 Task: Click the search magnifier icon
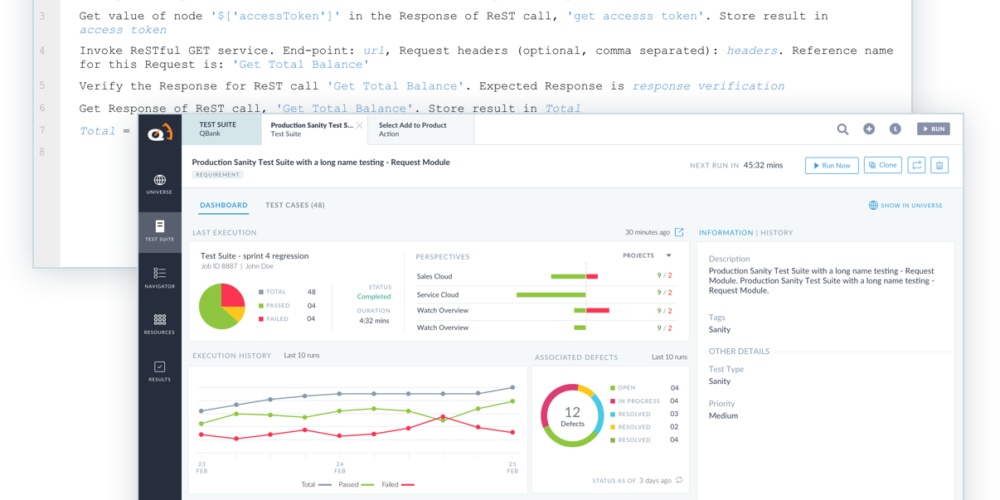pyautogui.click(x=843, y=129)
